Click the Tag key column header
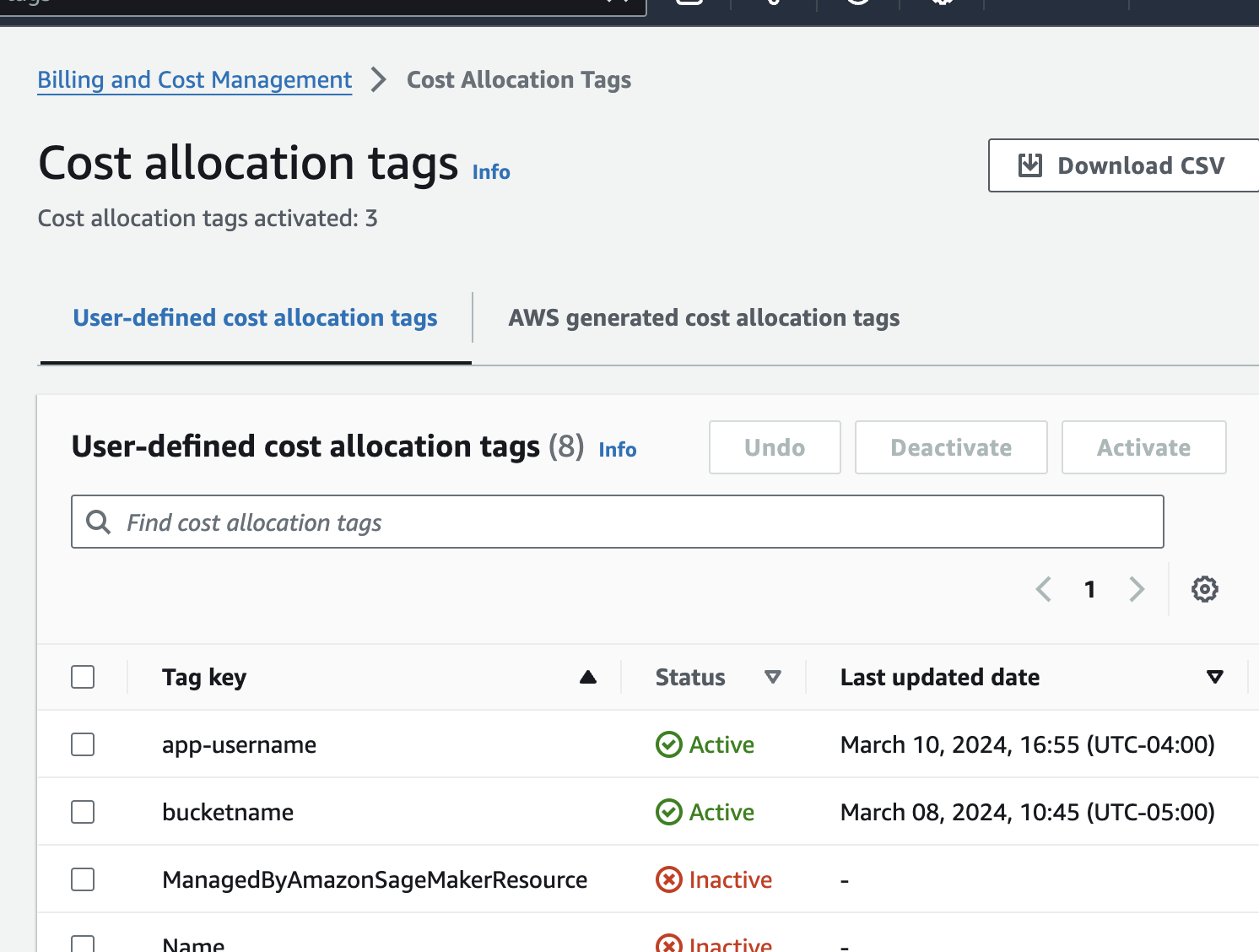 (x=204, y=677)
